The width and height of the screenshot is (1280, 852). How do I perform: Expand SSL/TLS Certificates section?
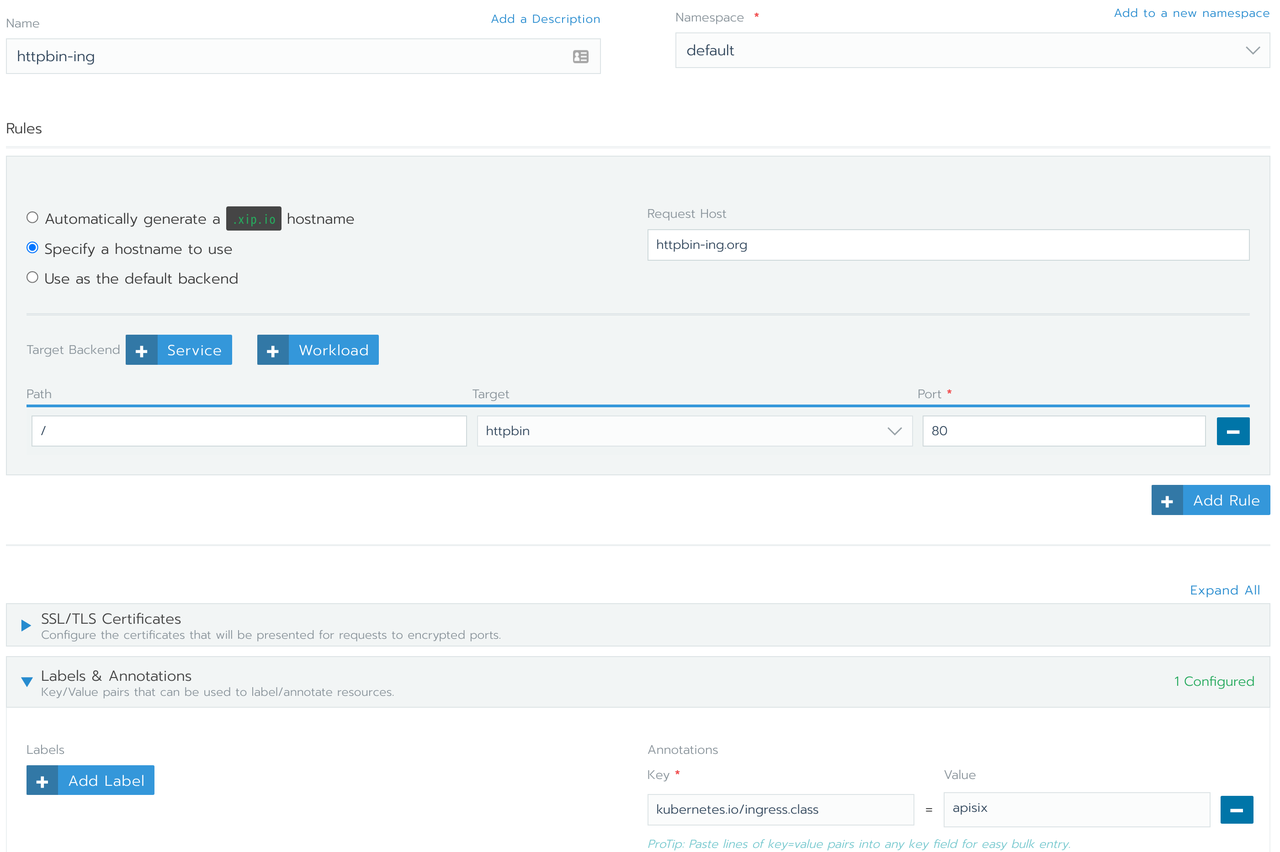coord(27,625)
